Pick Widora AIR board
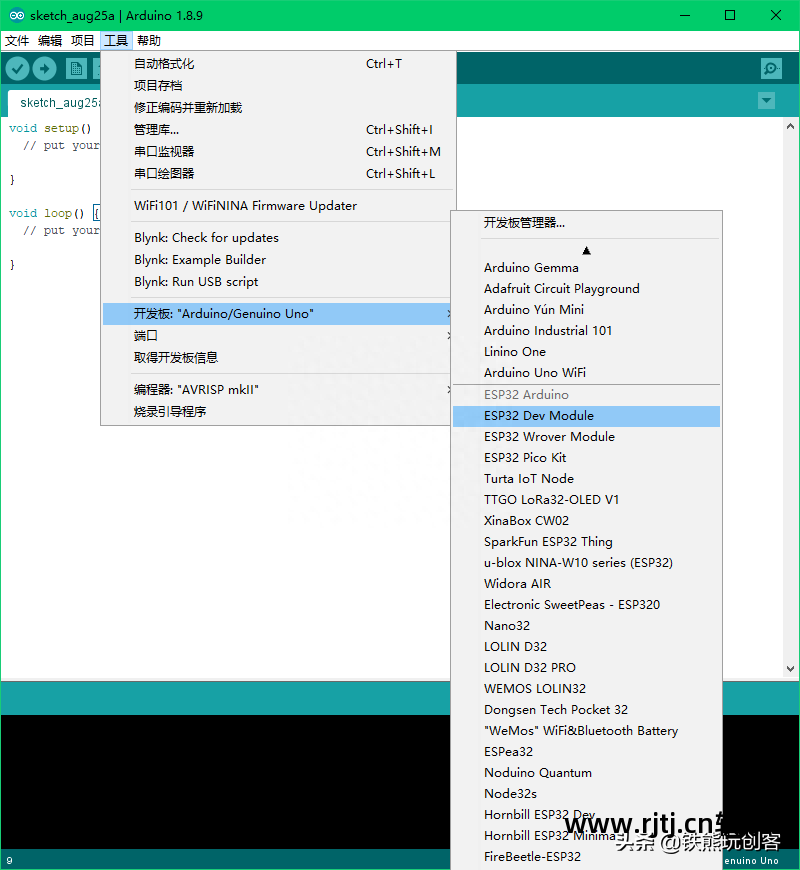The width and height of the screenshot is (800, 870). 586,584
